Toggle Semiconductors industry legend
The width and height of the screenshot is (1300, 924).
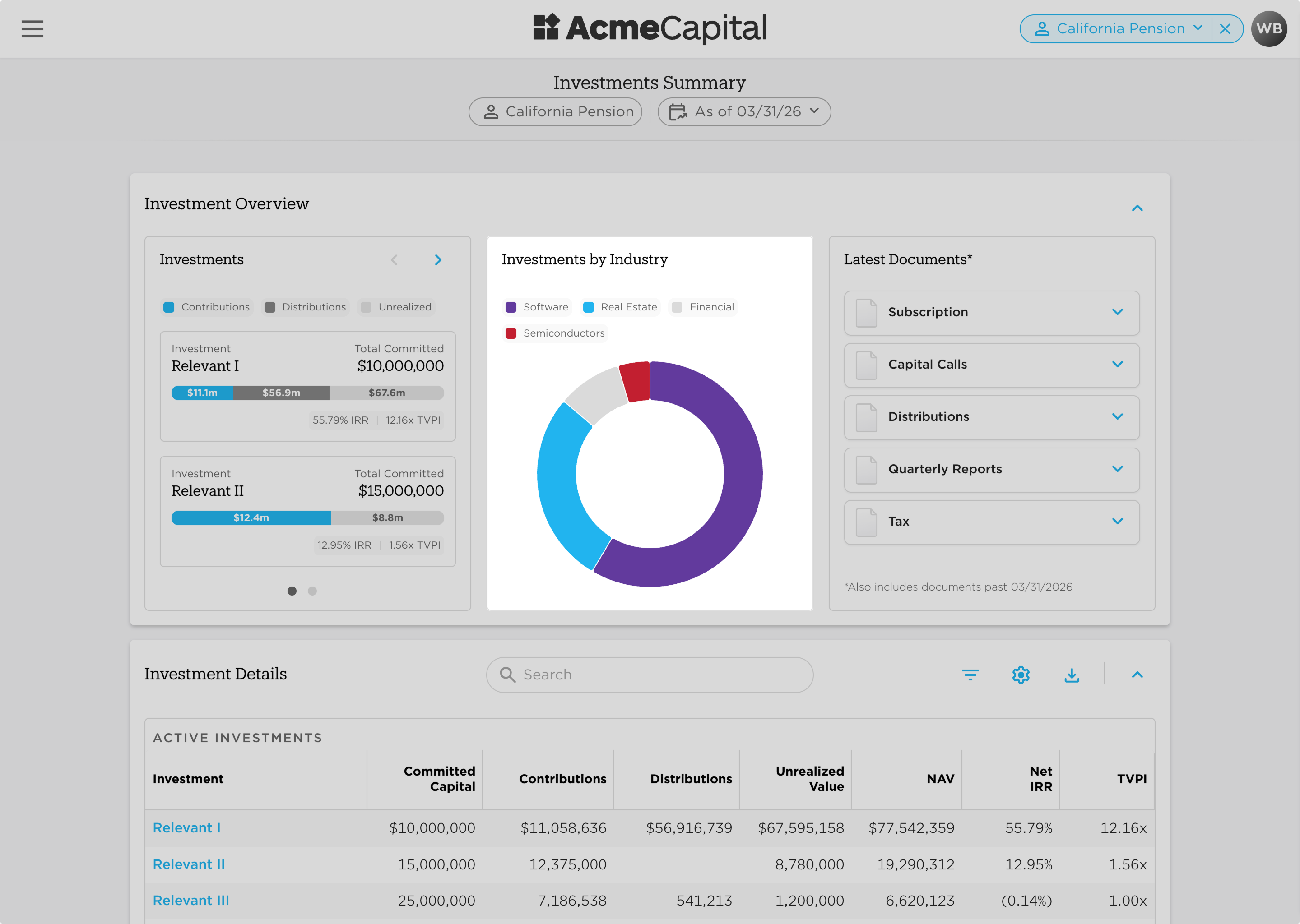[556, 333]
